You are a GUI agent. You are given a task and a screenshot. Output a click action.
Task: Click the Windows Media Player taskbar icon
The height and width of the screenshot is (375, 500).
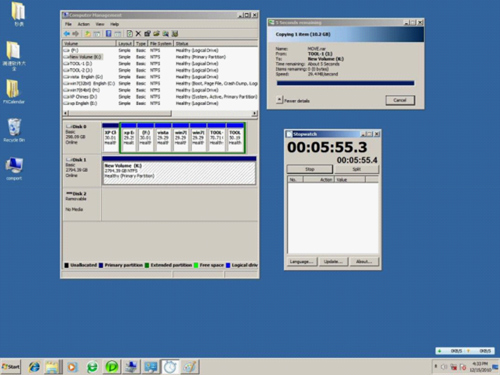(x=72, y=367)
